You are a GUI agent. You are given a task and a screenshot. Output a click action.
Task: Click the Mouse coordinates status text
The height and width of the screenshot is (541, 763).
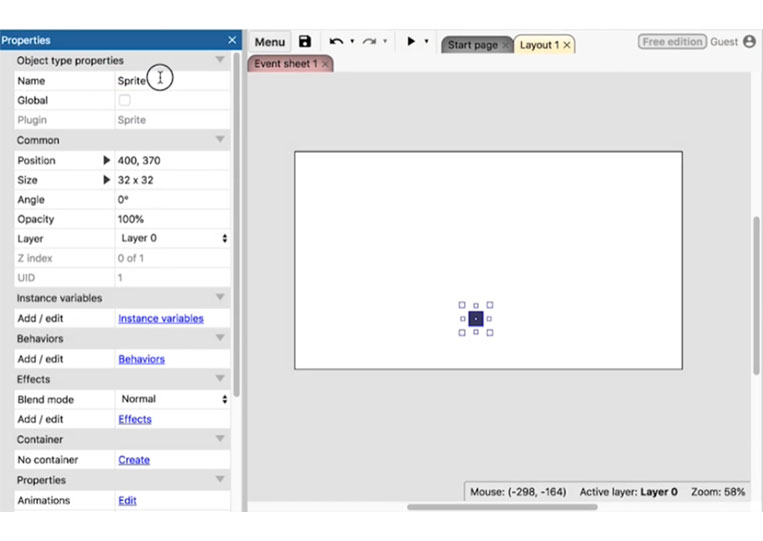click(518, 492)
